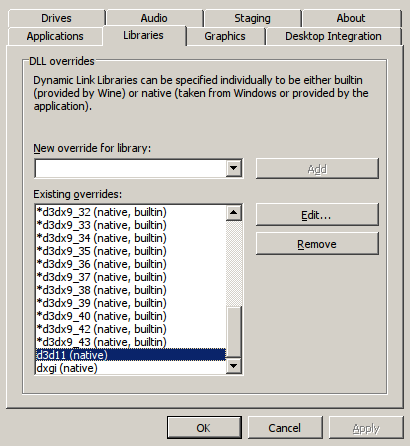Click the overrides list scrollbar thumb
410x446 pixels.
[234, 332]
